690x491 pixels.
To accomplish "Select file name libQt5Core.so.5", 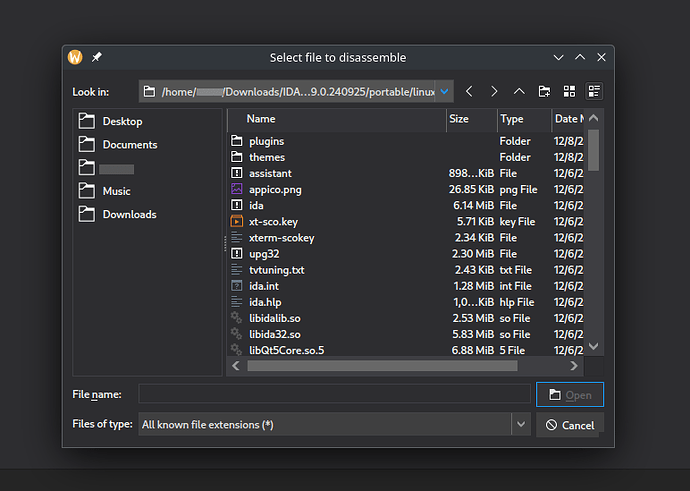I will pyautogui.click(x=286, y=350).
